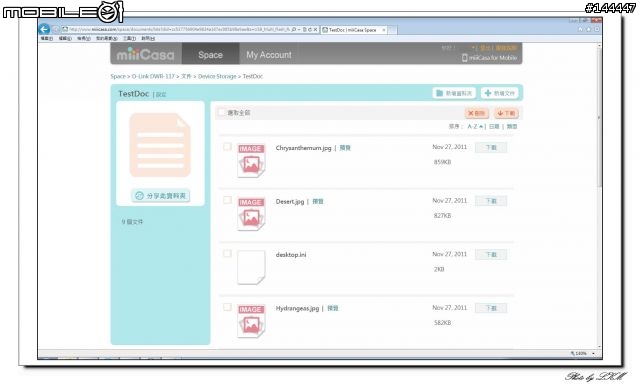Open a new browser tab

[392, 30]
